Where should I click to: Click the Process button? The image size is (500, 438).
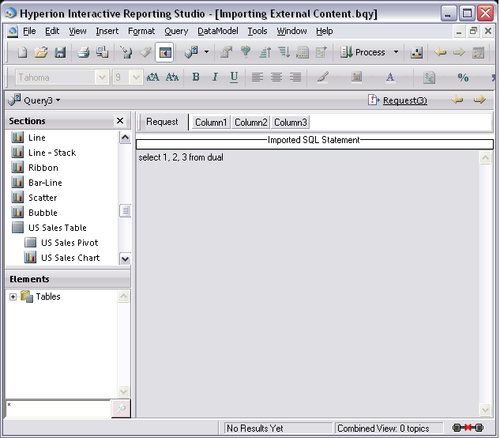tap(363, 52)
